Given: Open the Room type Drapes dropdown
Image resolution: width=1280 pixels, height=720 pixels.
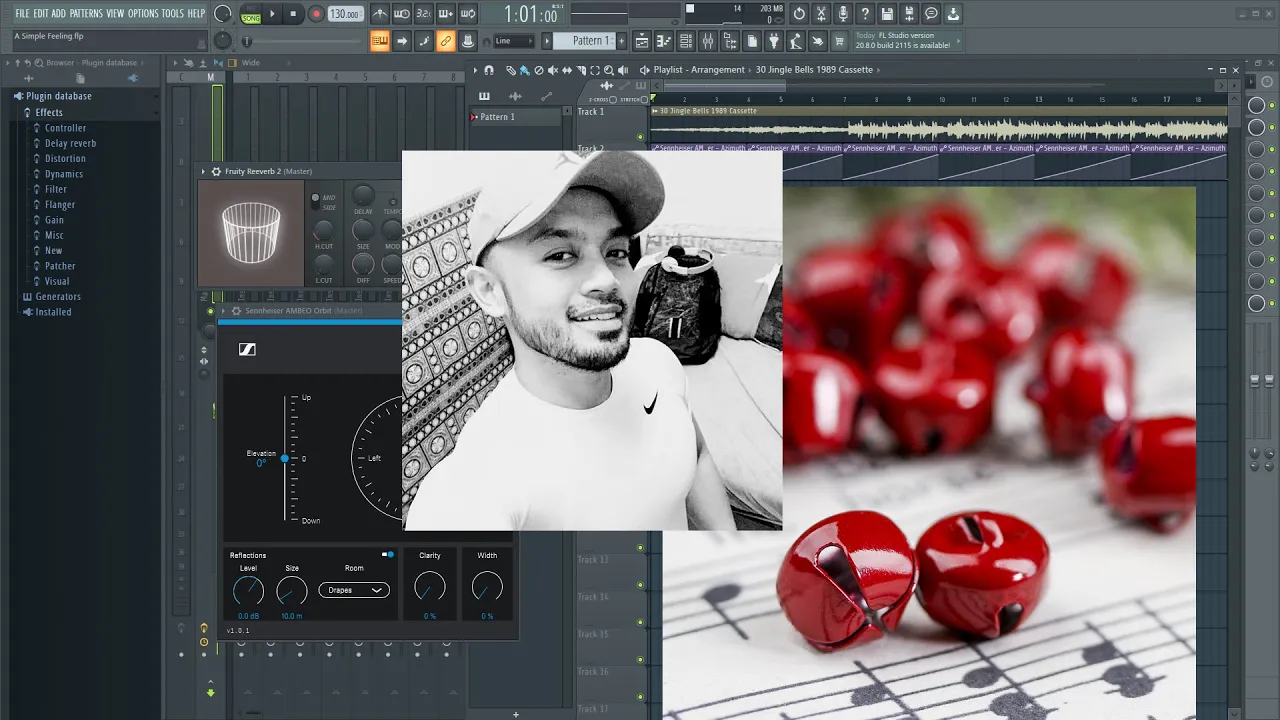Looking at the screenshot, I should [x=354, y=590].
